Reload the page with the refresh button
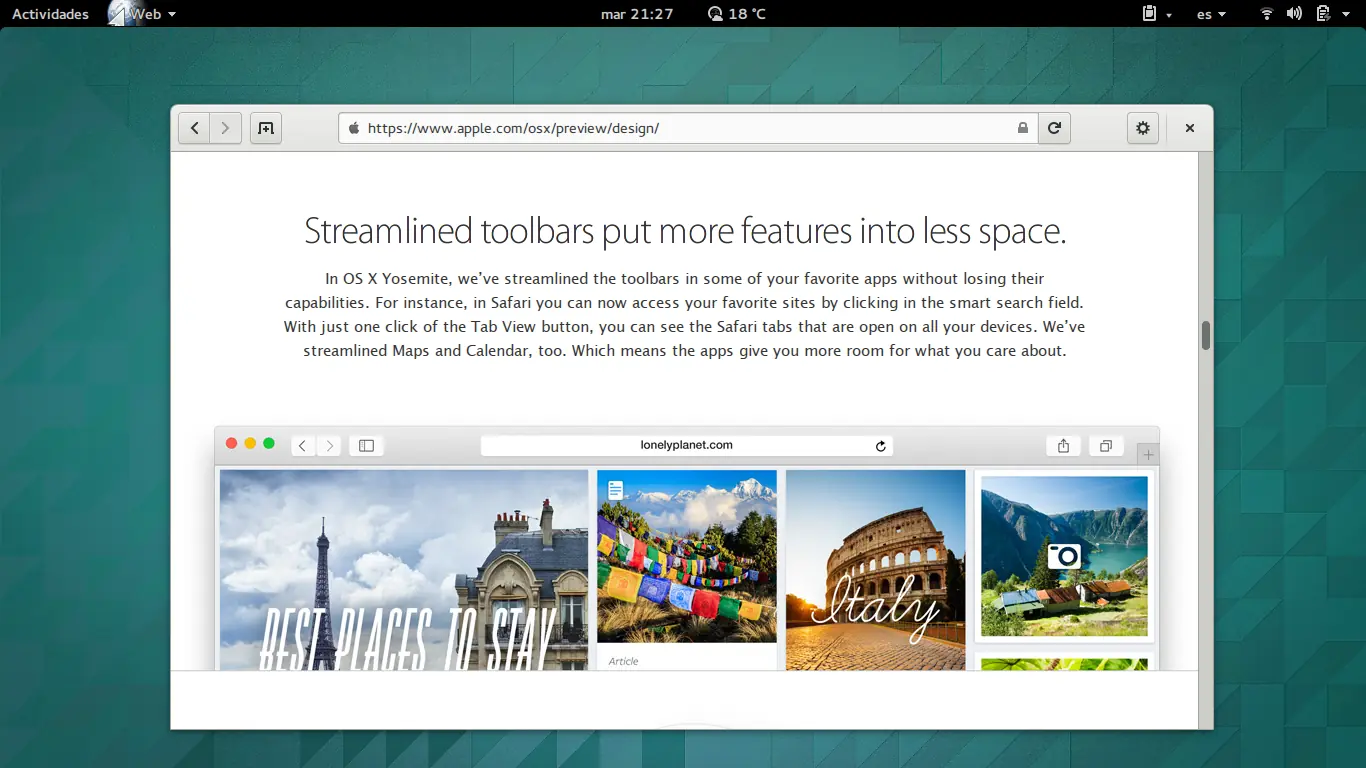Screen dimensions: 1366x768 [x=1054, y=128]
